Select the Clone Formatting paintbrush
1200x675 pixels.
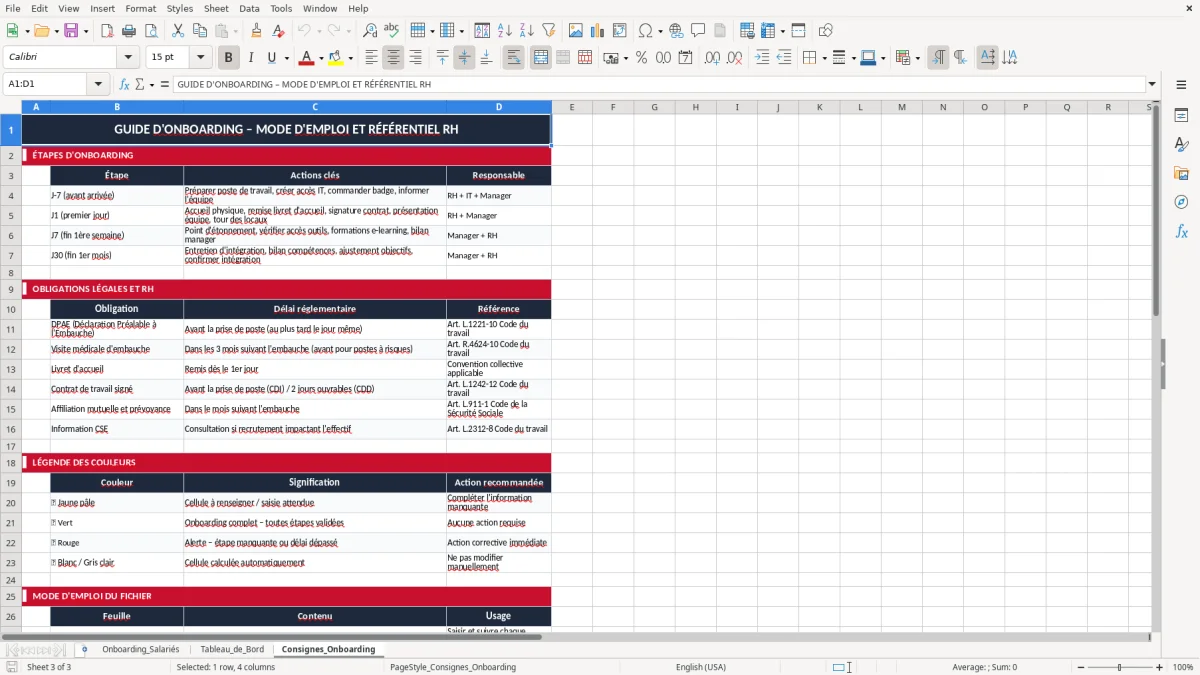(x=256, y=31)
